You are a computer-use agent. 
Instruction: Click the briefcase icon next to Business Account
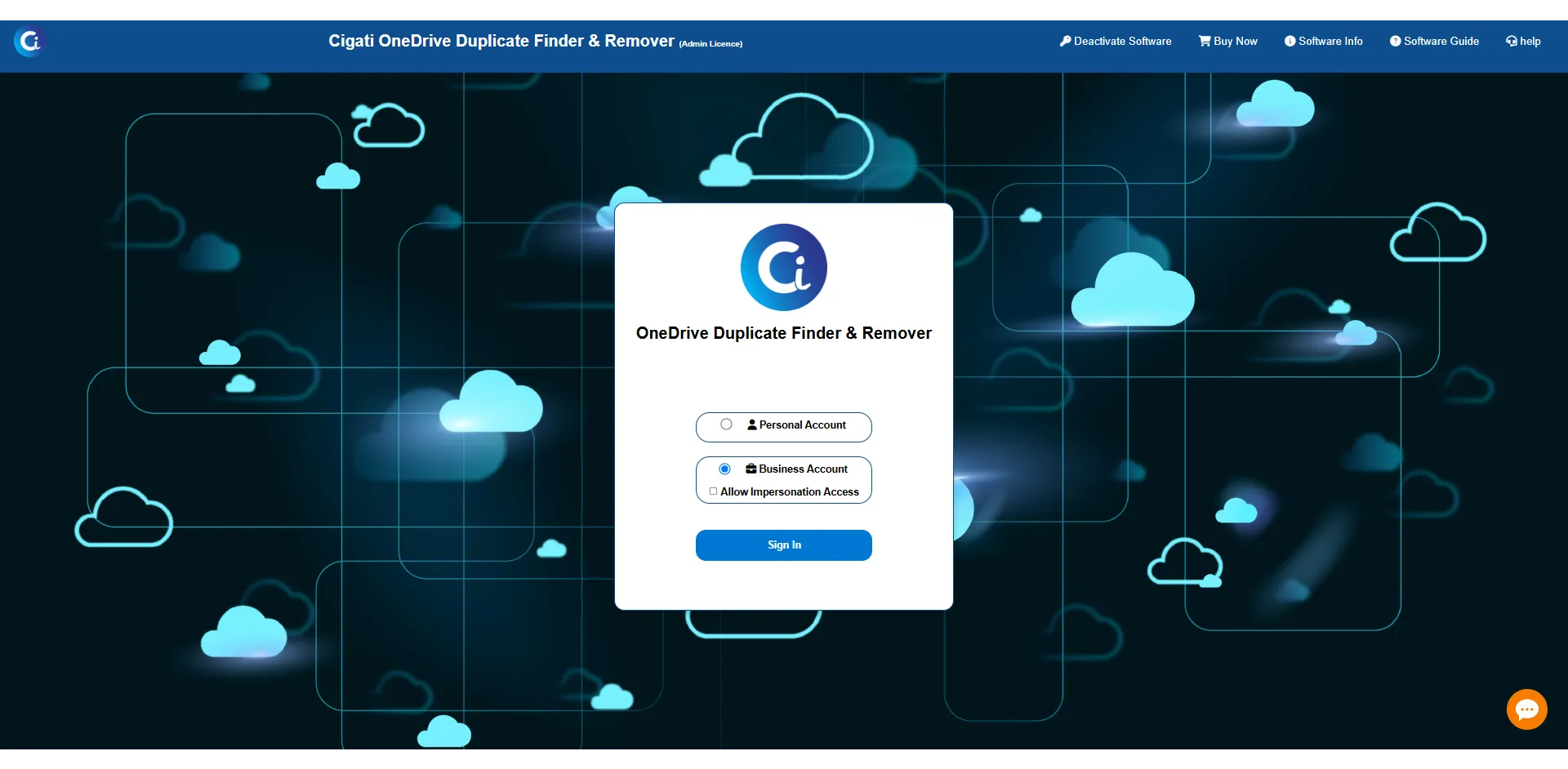[751, 469]
